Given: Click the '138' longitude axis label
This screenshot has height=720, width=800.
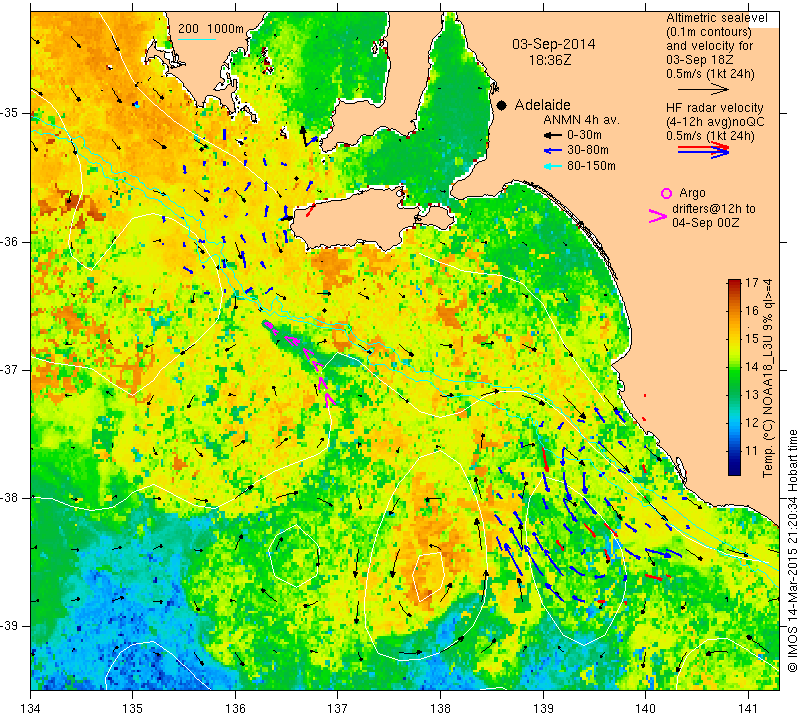Looking at the screenshot, I should pyautogui.click(x=440, y=709).
